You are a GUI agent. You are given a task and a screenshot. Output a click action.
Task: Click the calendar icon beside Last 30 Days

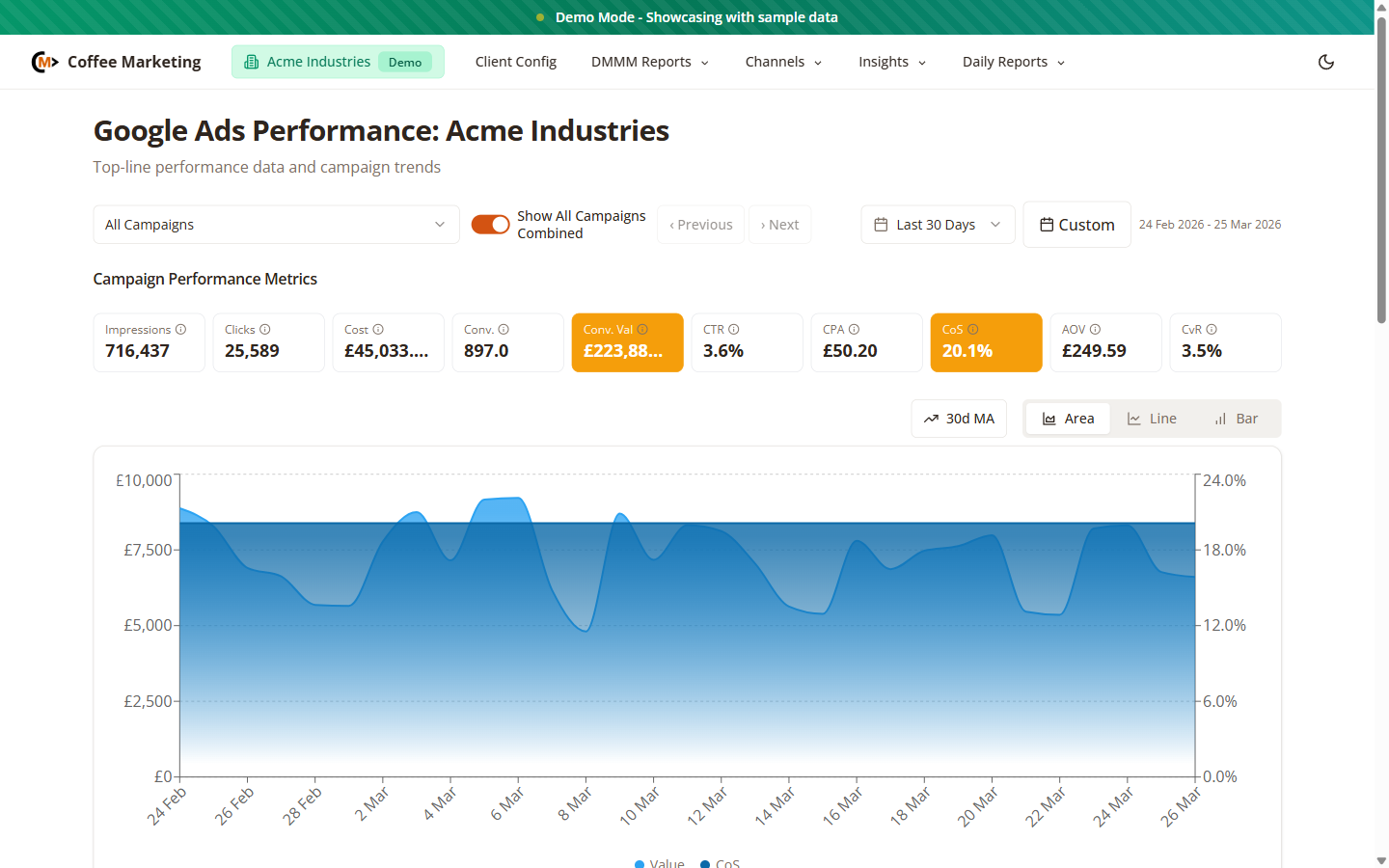click(881, 224)
